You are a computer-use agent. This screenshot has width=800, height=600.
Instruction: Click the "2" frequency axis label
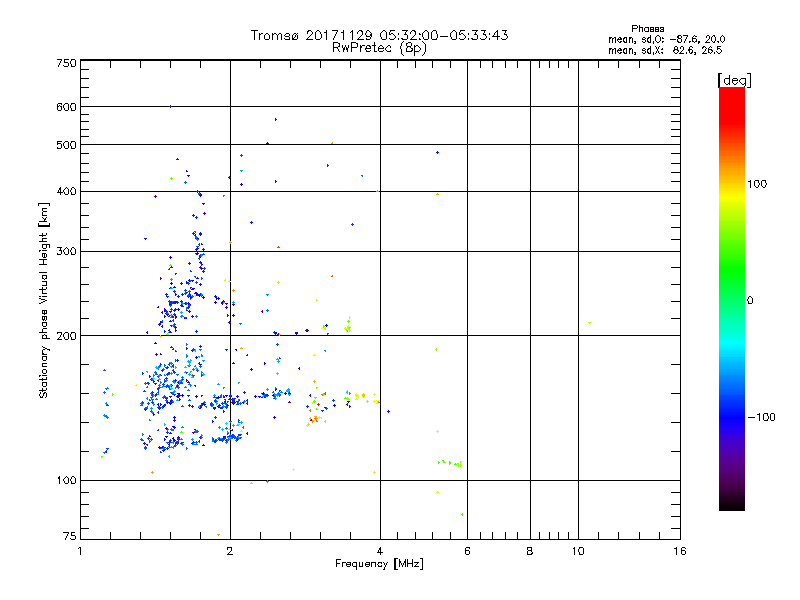[230, 551]
